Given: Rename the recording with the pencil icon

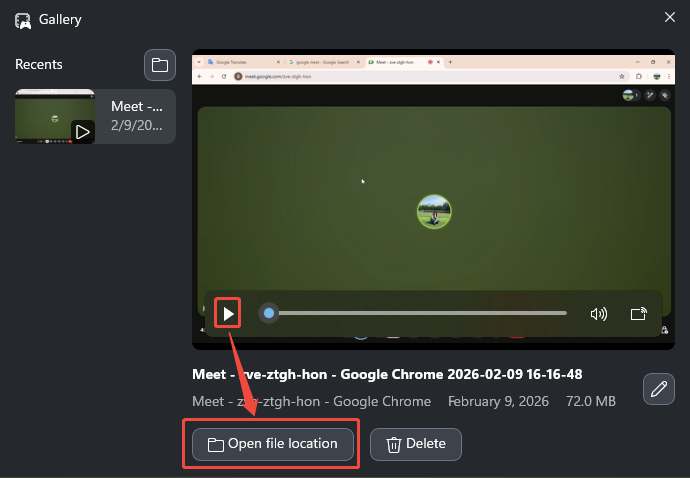Looking at the screenshot, I should click(x=658, y=389).
